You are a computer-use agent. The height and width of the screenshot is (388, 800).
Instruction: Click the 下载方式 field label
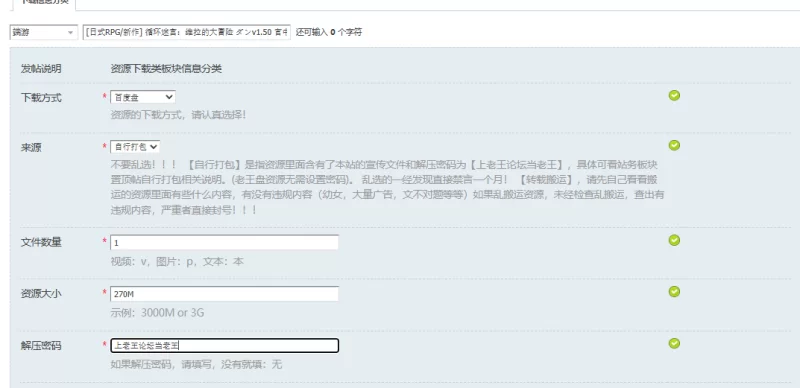(x=41, y=98)
